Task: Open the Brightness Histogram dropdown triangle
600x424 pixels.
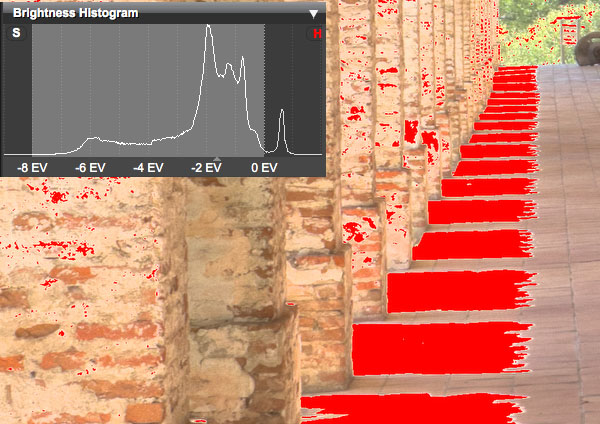Action: (313, 14)
